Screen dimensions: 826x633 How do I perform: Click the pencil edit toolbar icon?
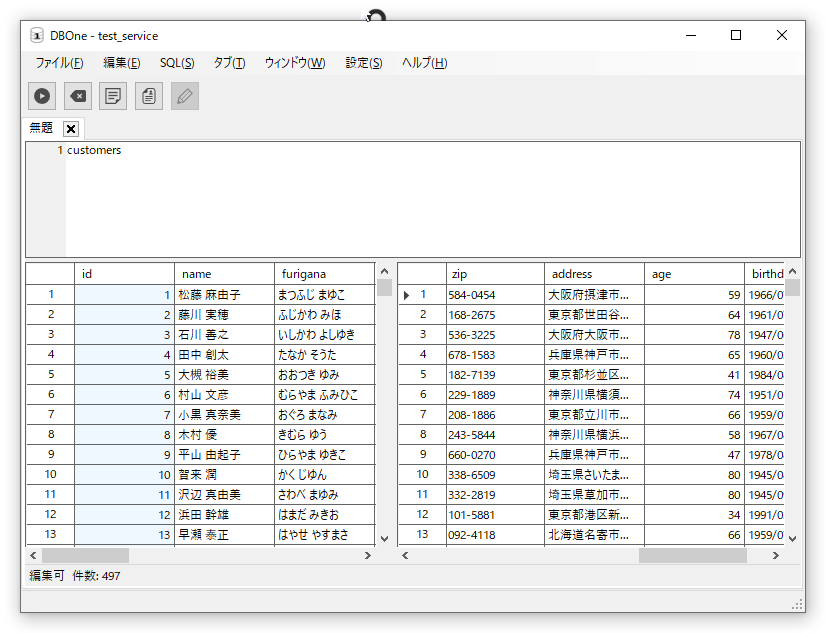185,96
